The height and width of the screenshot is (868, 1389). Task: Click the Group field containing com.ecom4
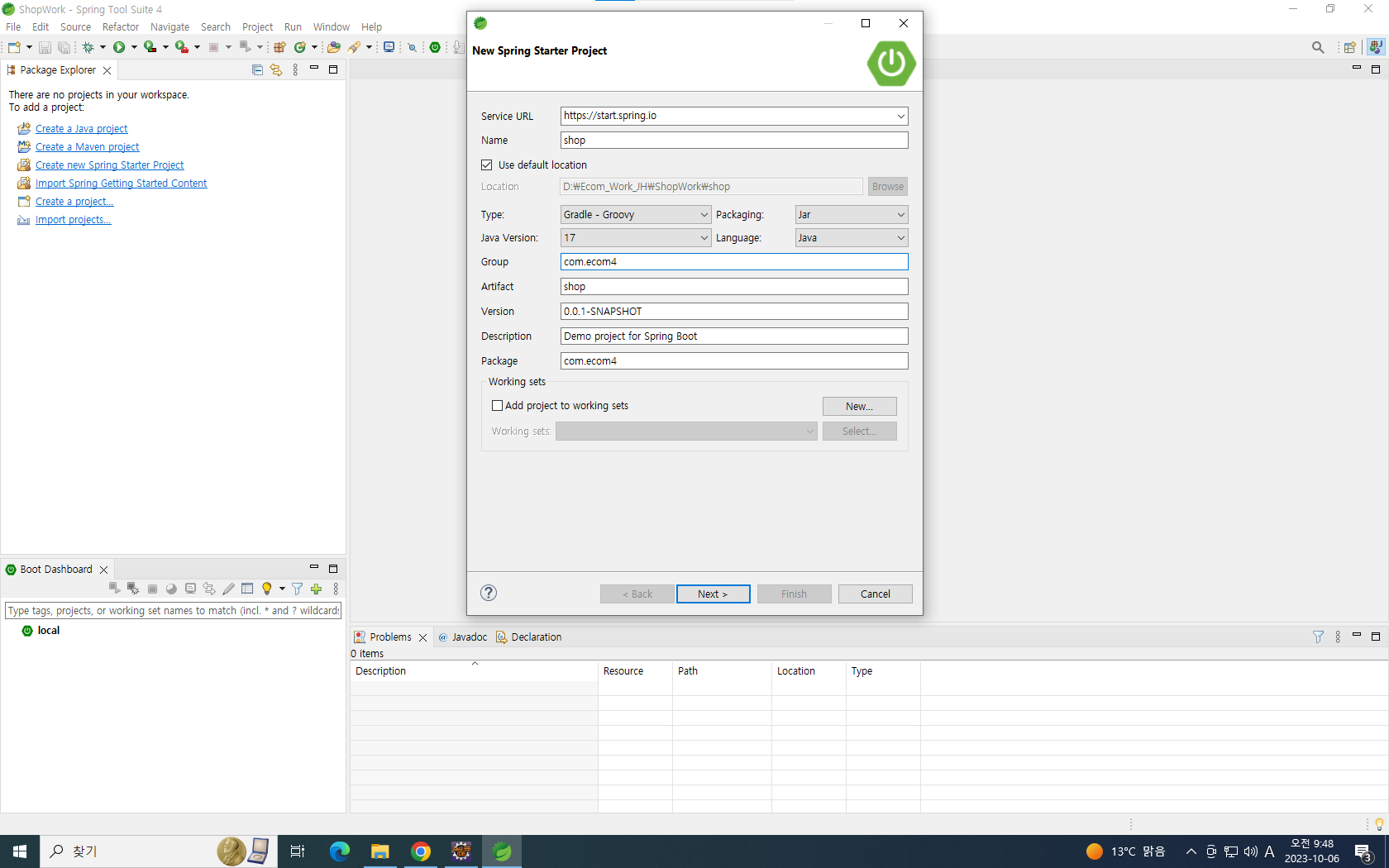[x=734, y=262]
